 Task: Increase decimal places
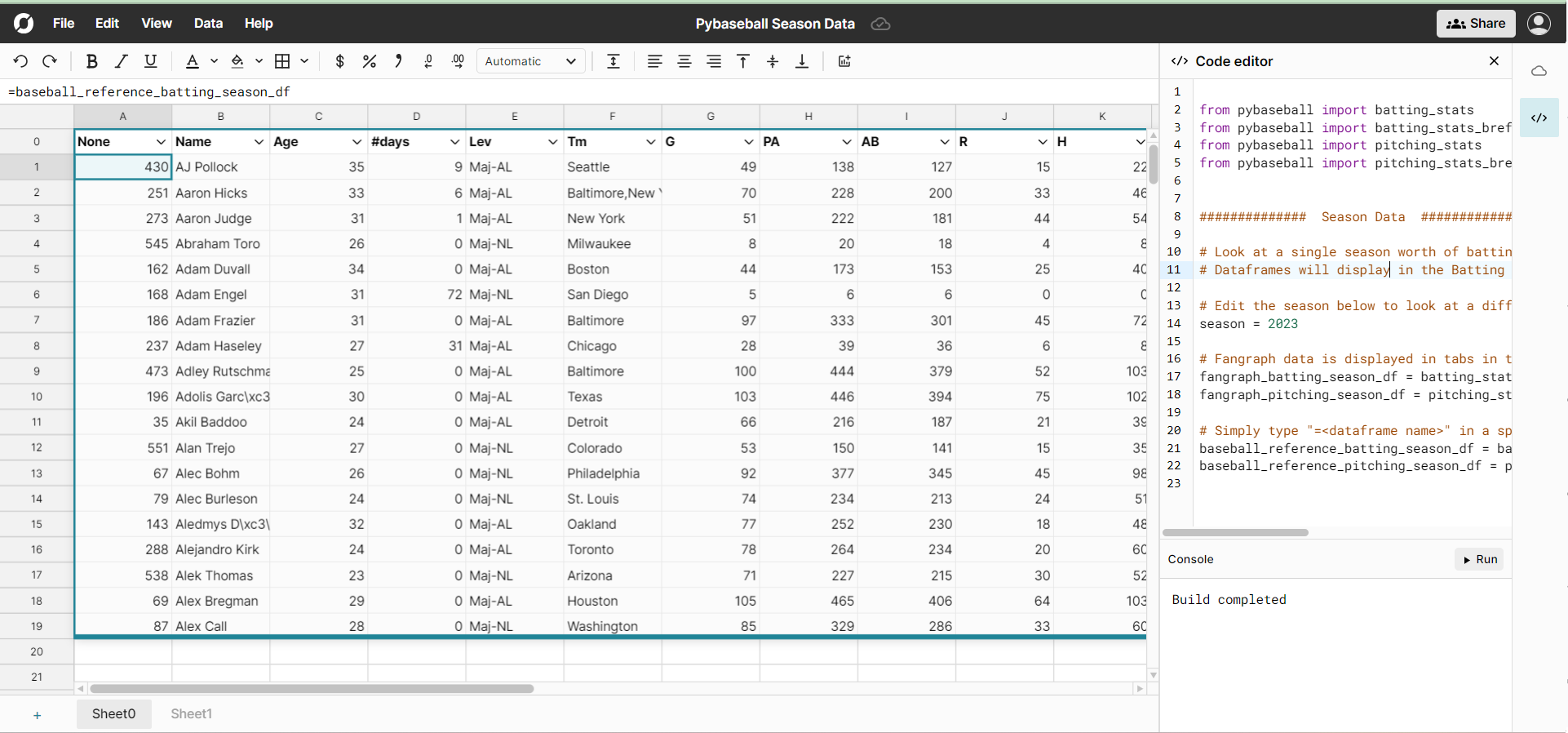[x=458, y=61]
